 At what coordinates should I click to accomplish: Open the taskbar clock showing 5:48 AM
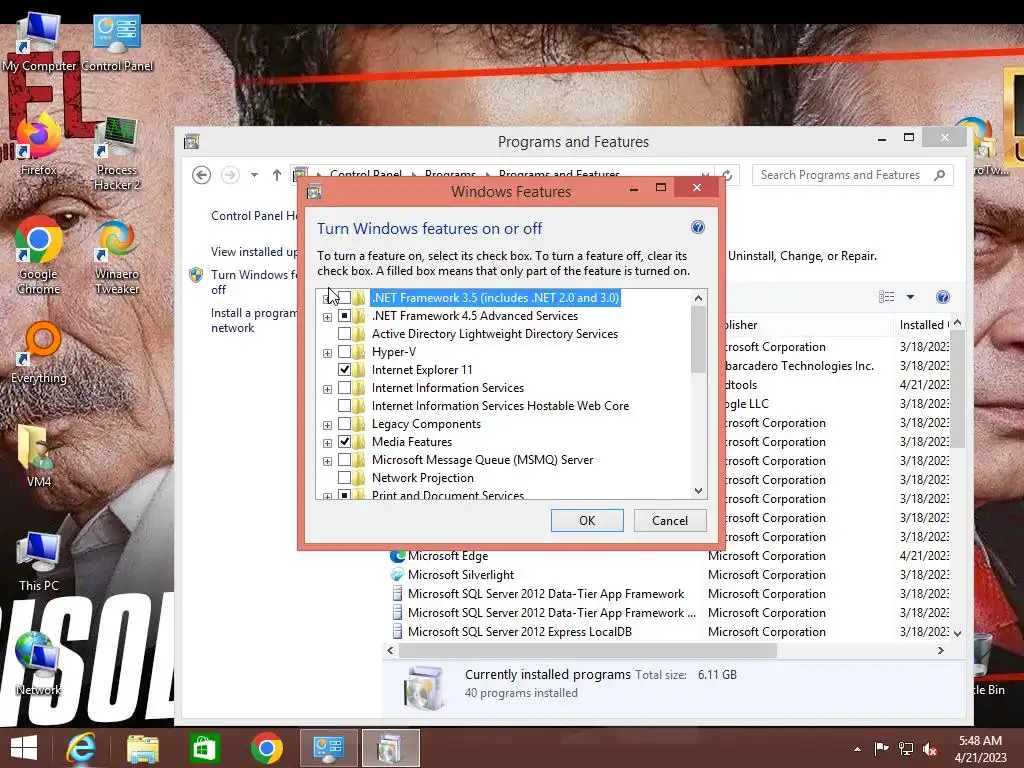(x=980, y=749)
